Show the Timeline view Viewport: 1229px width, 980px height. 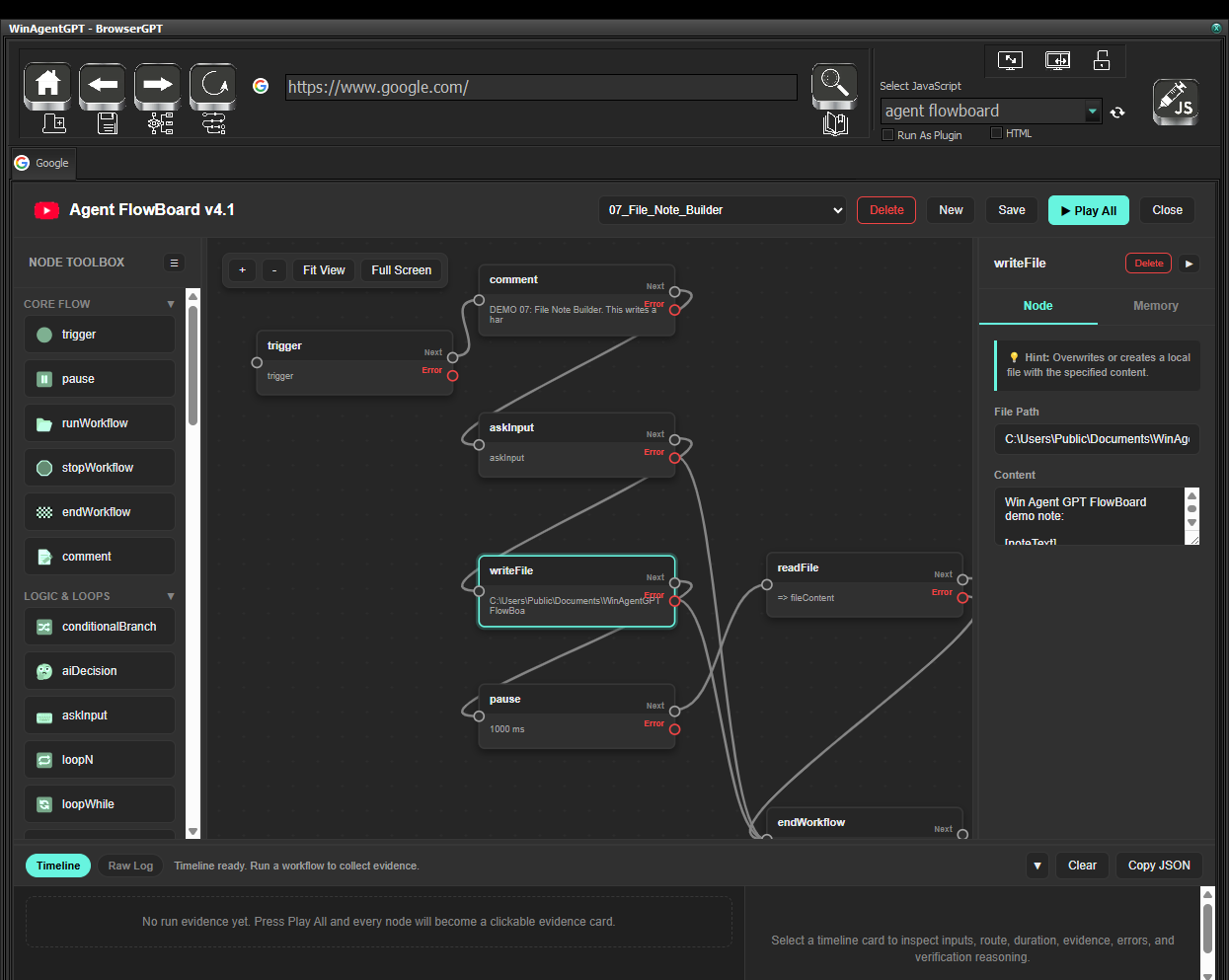(x=58, y=866)
